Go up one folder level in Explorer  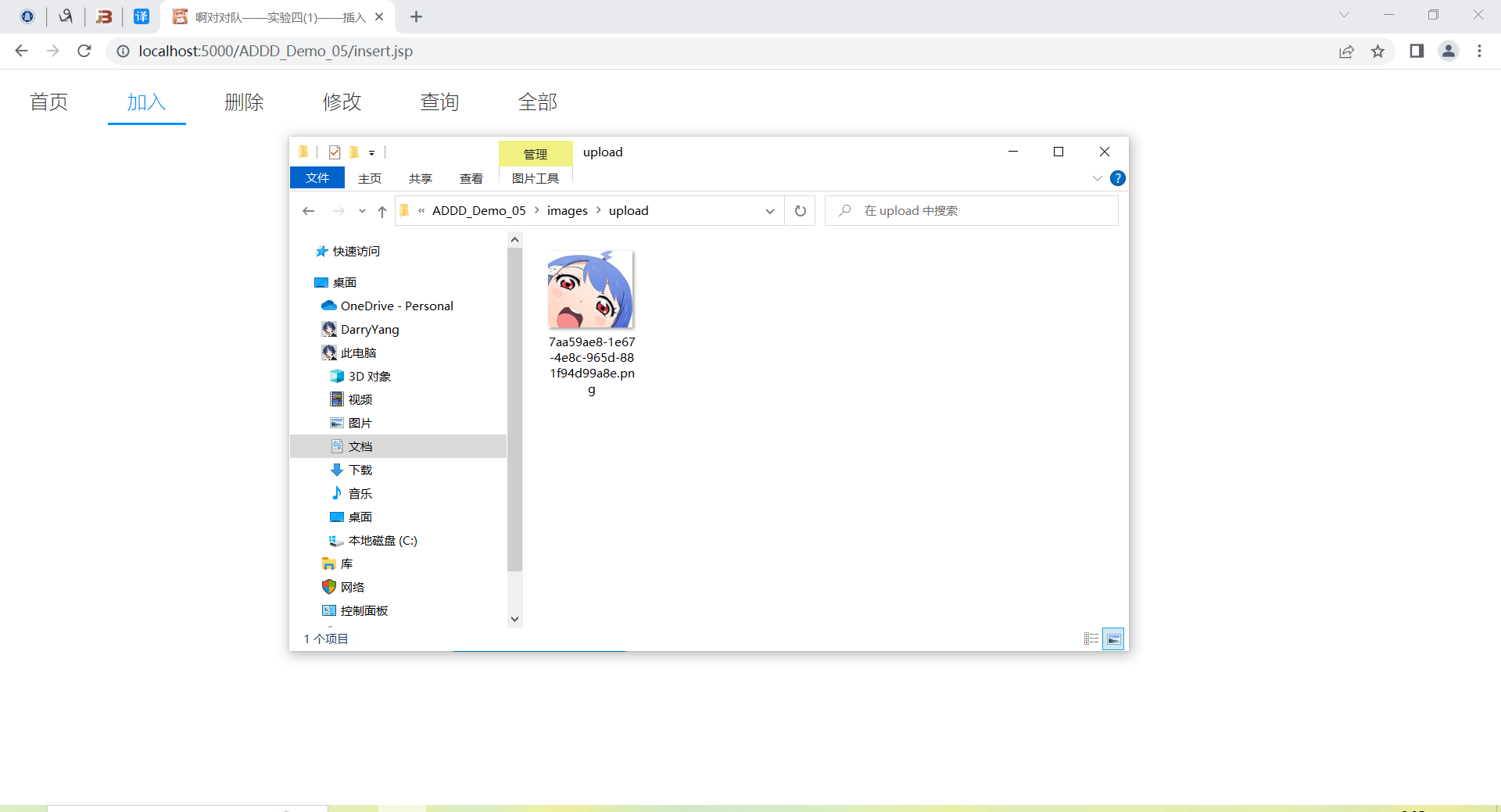(x=382, y=211)
